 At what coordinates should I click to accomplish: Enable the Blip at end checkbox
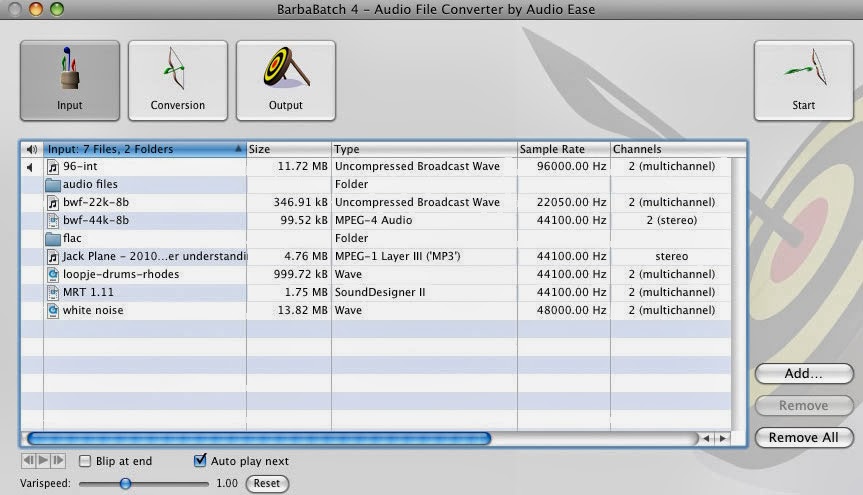tap(85, 462)
